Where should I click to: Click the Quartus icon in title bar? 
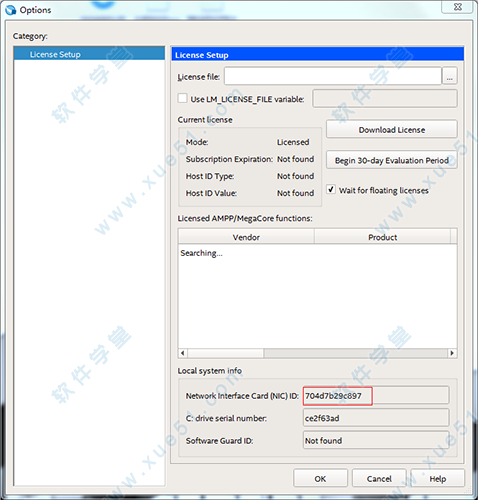click(x=10, y=10)
